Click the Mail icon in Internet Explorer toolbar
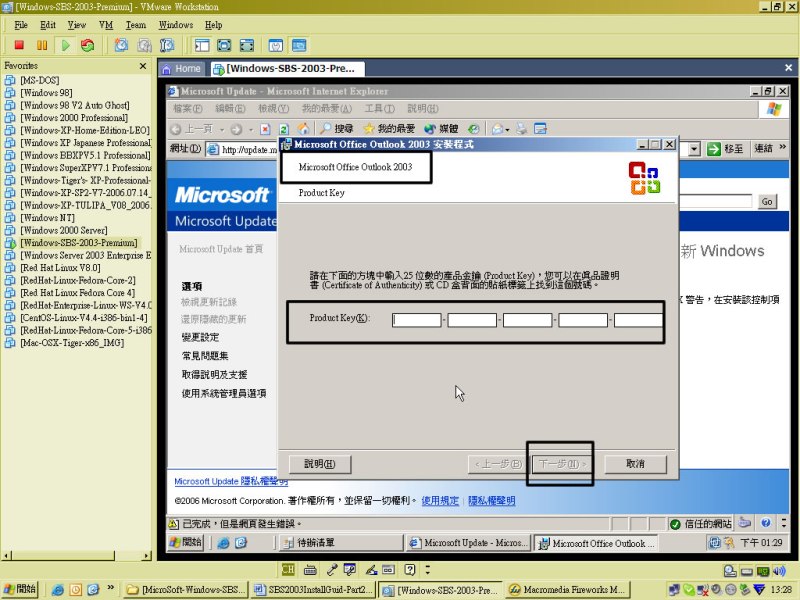Viewport: 800px width, 600px height. pyautogui.click(x=497, y=129)
